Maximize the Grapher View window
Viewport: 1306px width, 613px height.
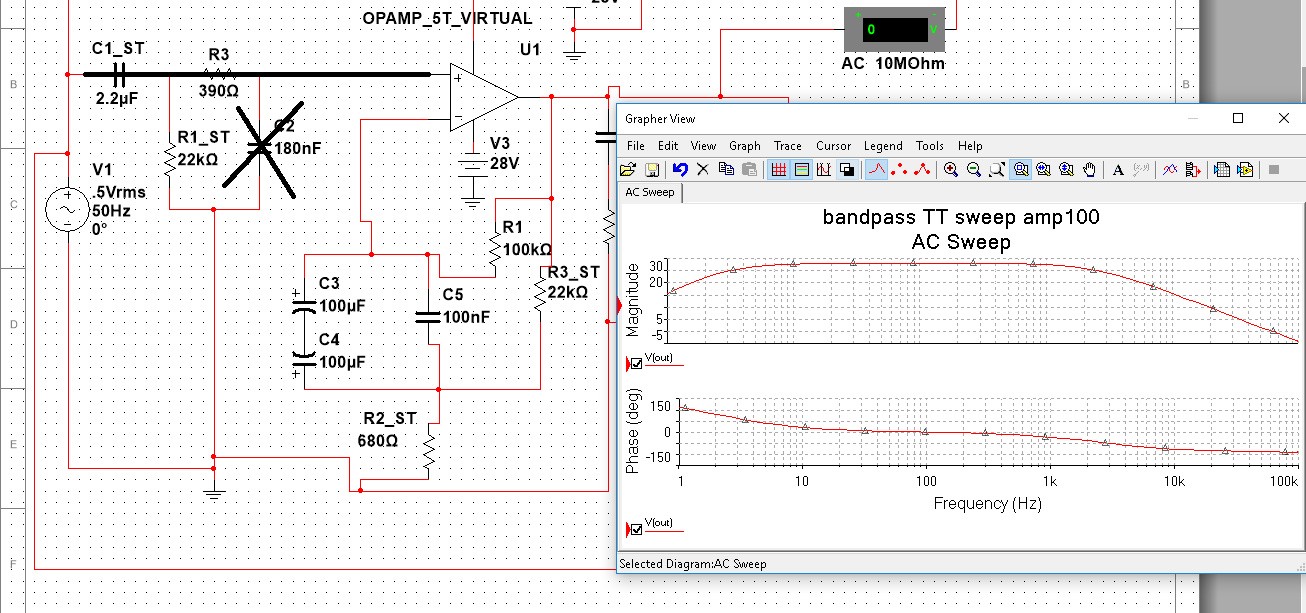pyautogui.click(x=1238, y=118)
